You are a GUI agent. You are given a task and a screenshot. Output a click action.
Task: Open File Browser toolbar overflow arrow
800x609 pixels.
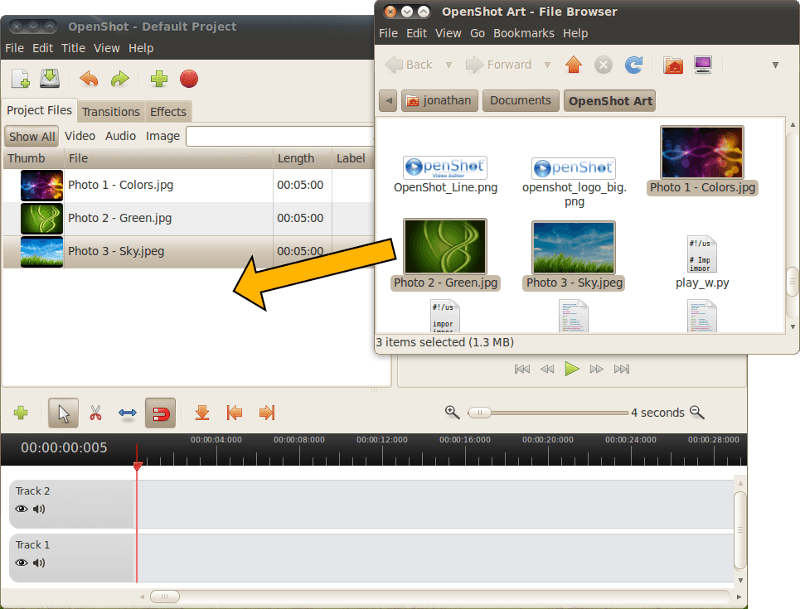point(776,65)
